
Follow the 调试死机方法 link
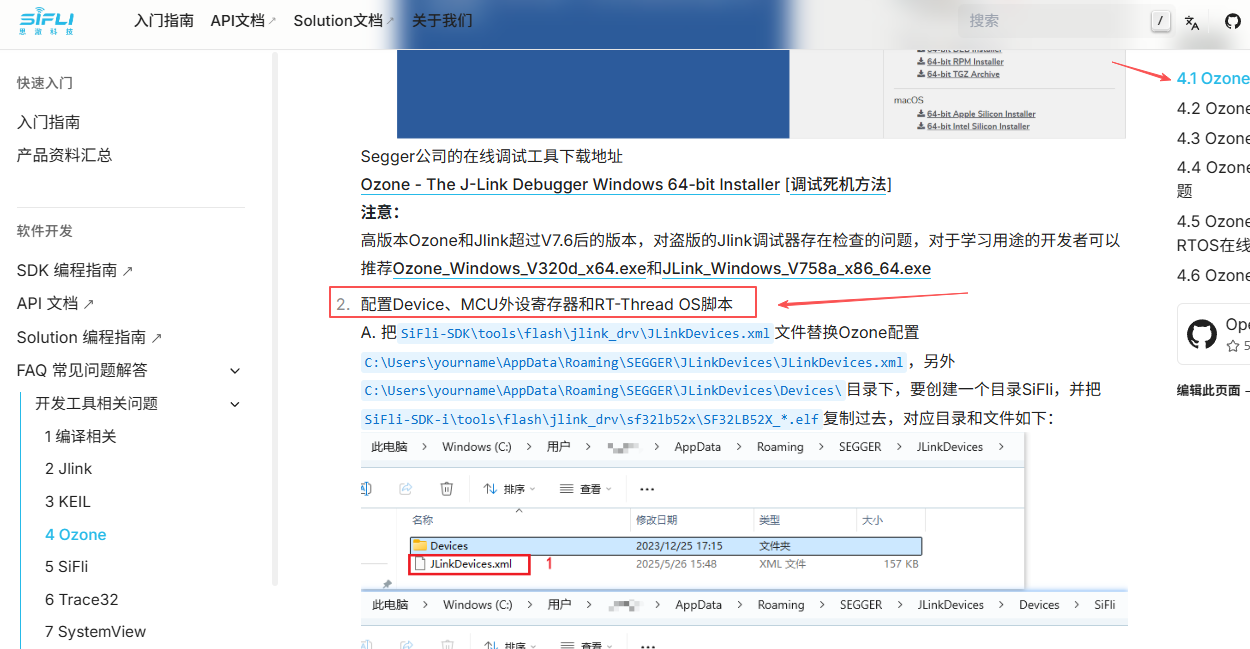(x=839, y=184)
